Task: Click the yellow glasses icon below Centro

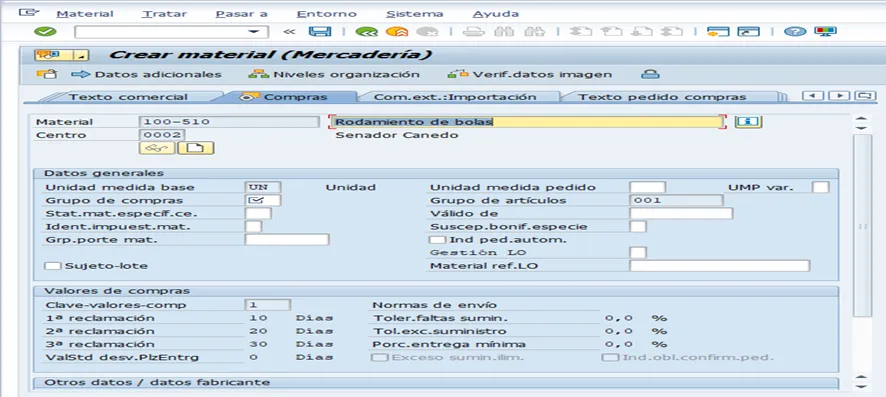Action: tap(157, 148)
